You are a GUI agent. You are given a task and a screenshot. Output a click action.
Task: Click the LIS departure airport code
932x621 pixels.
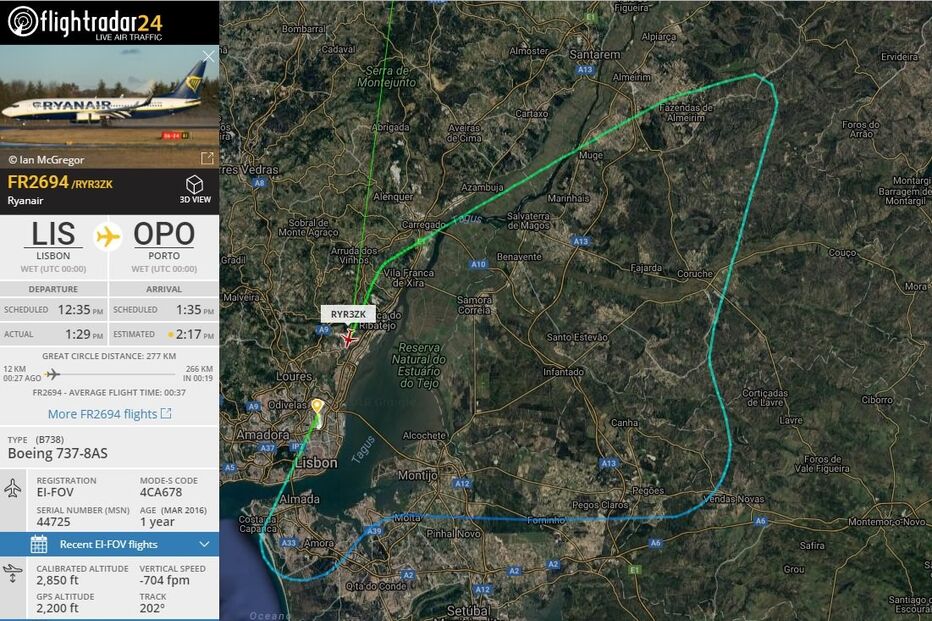click(53, 234)
